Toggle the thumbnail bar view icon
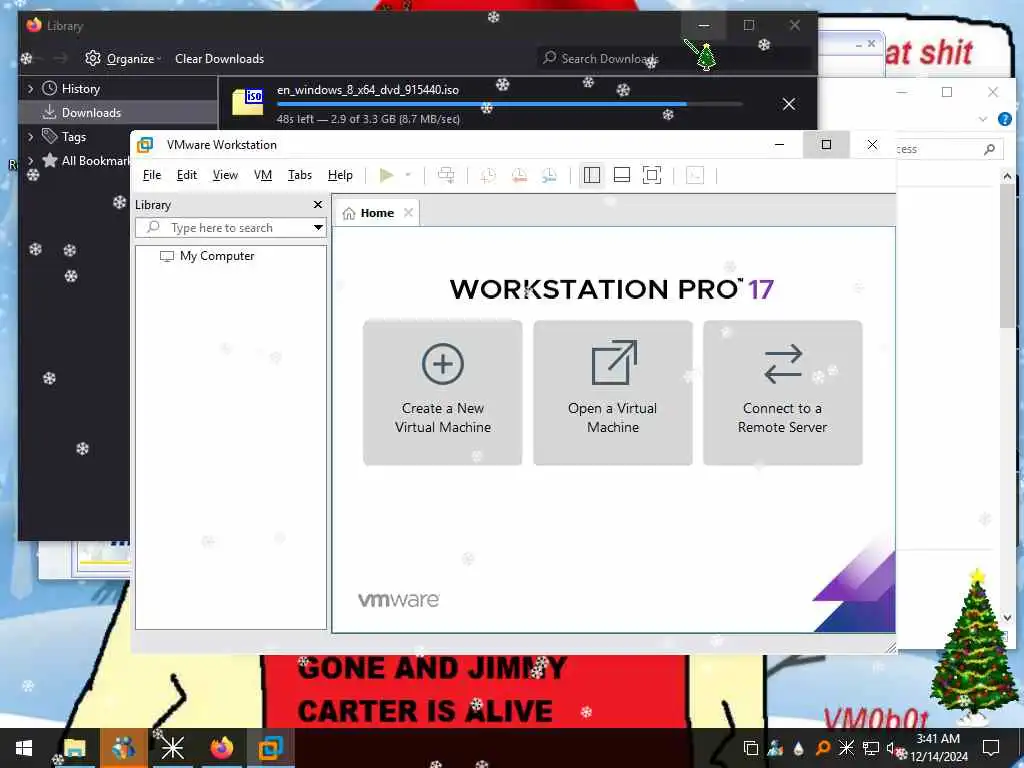 pyautogui.click(x=622, y=175)
